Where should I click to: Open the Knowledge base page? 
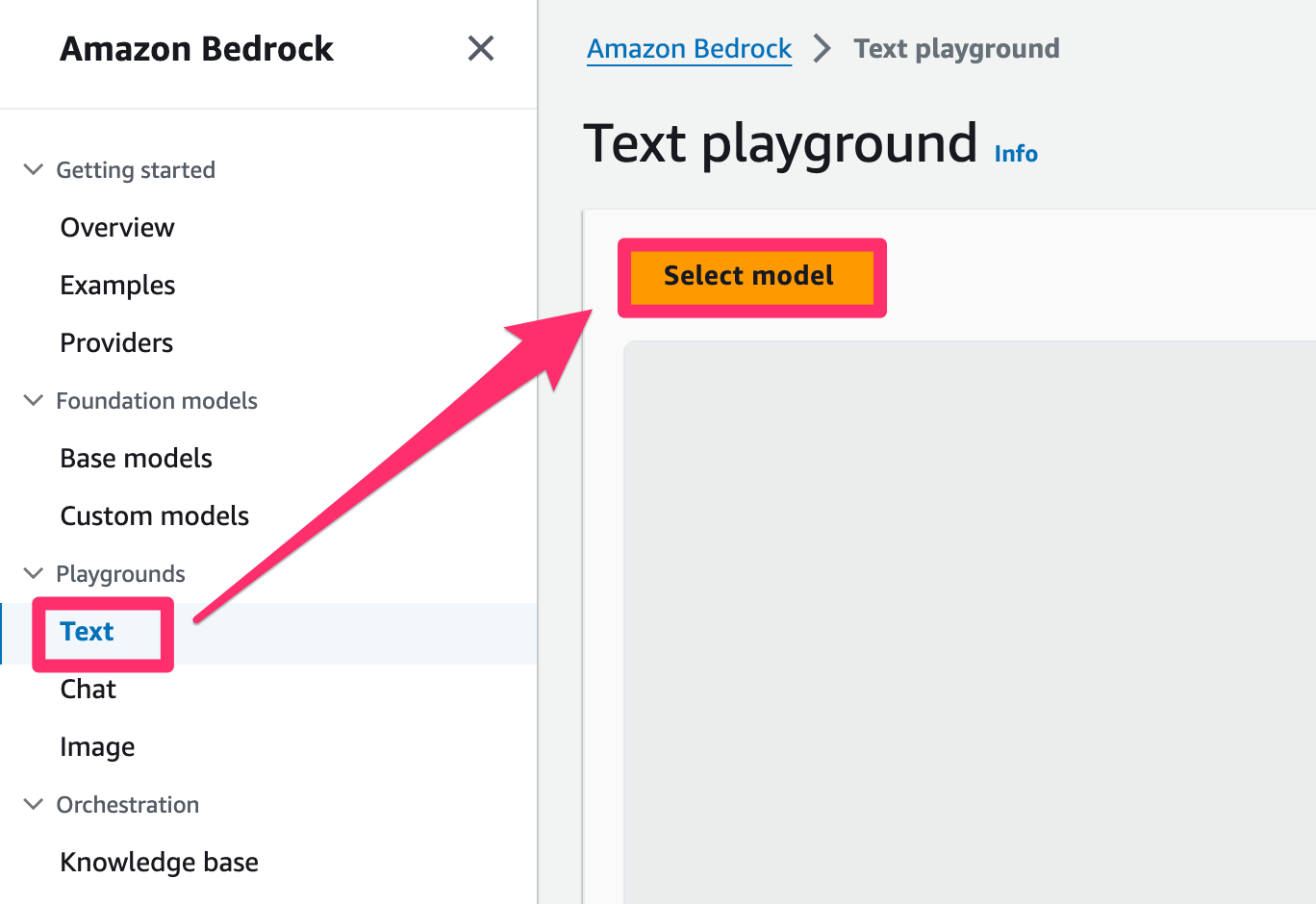(x=159, y=862)
